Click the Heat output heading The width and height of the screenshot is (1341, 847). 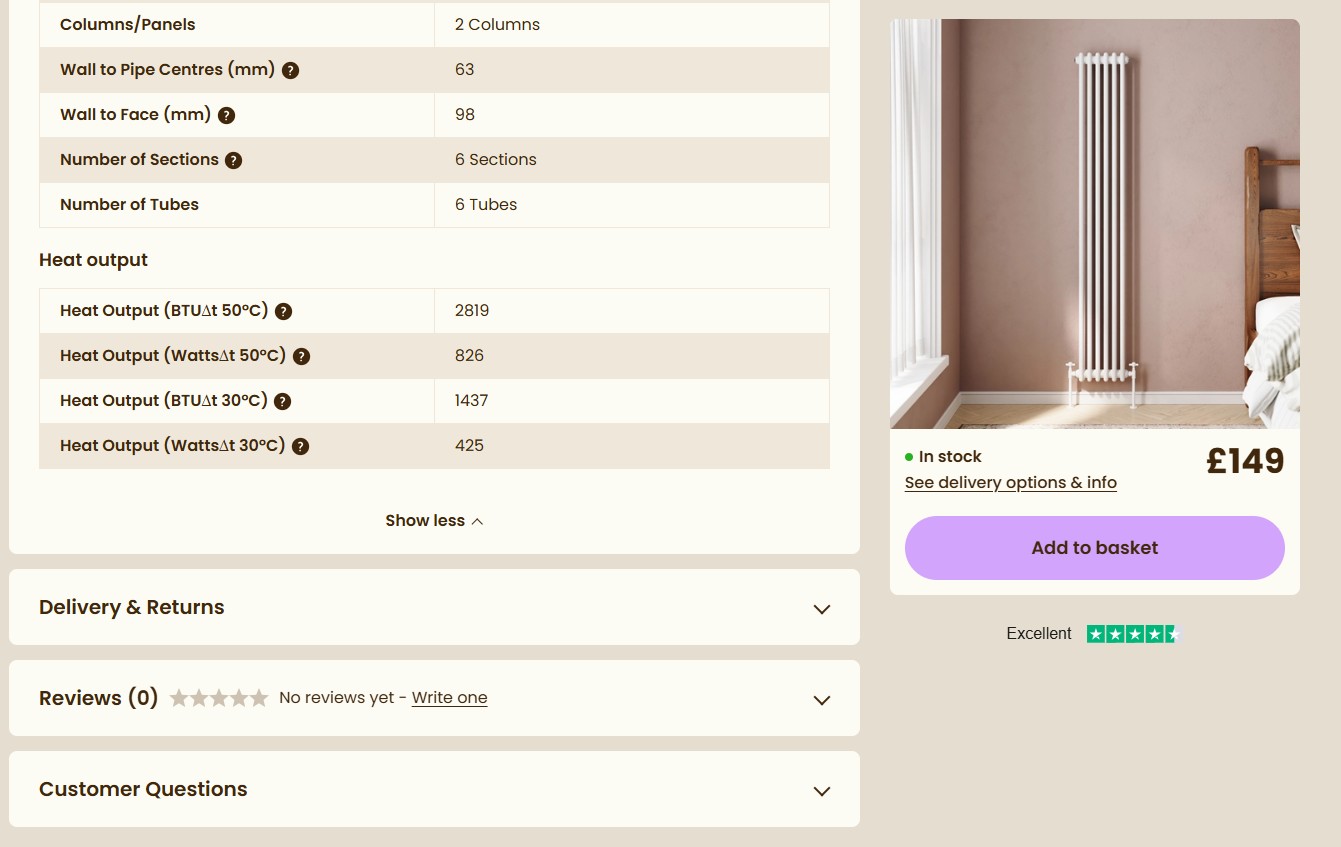click(x=93, y=260)
